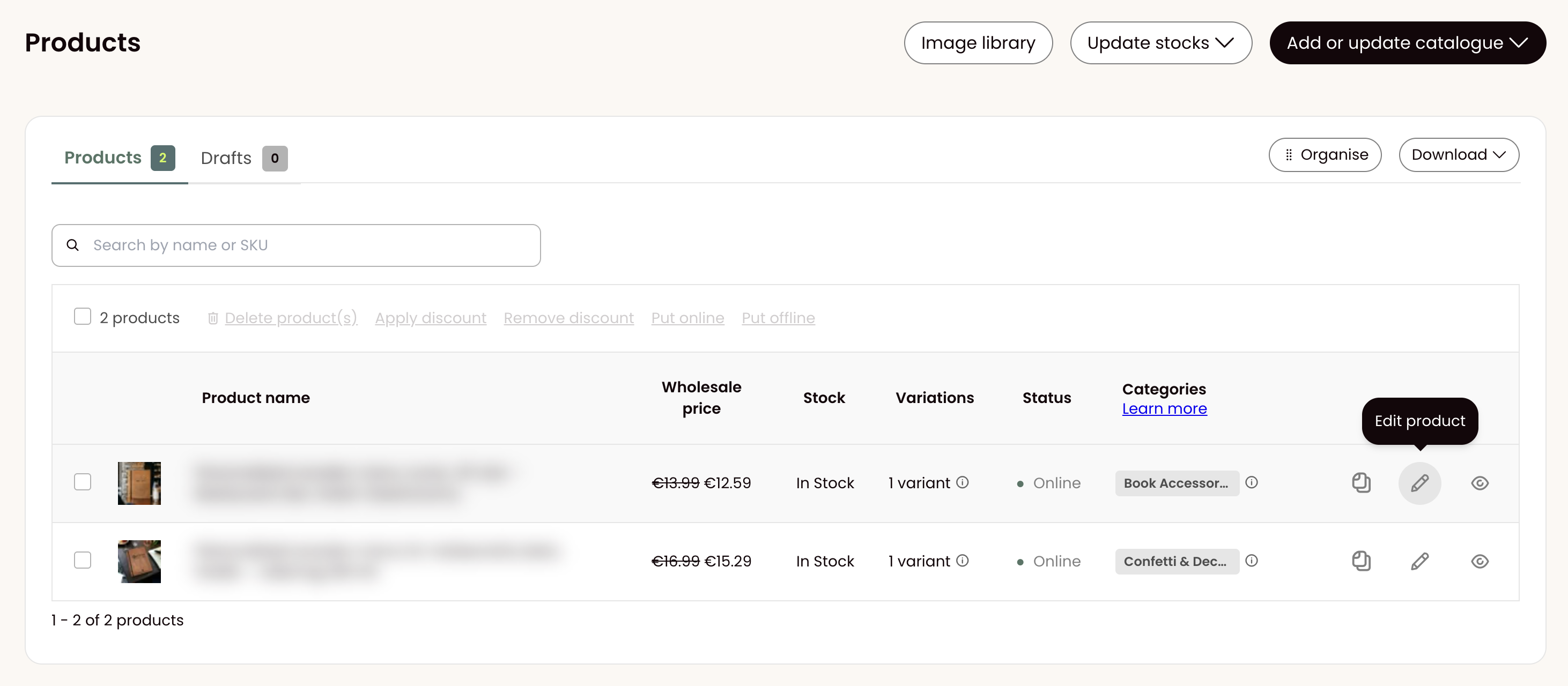Tick the select-all '2 products' checkbox
This screenshot has height=686, width=1568.
[x=82, y=316]
